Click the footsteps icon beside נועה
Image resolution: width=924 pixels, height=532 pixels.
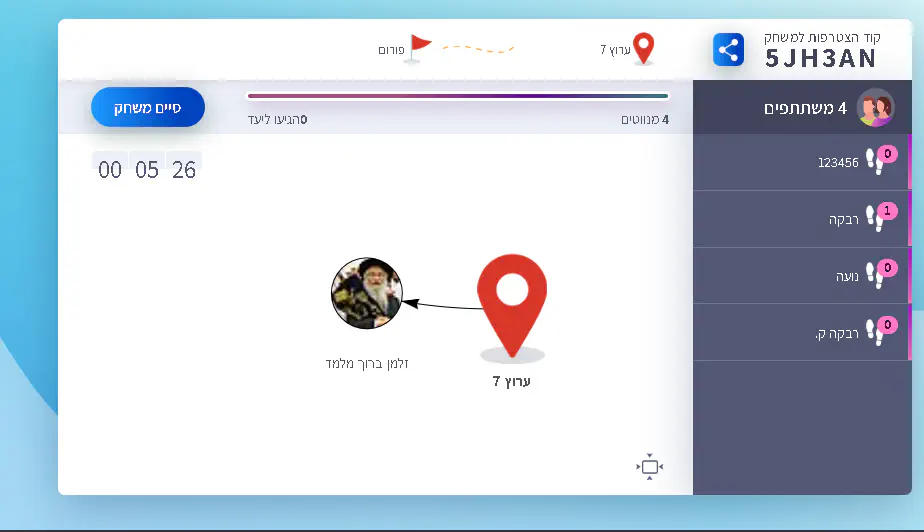878,275
